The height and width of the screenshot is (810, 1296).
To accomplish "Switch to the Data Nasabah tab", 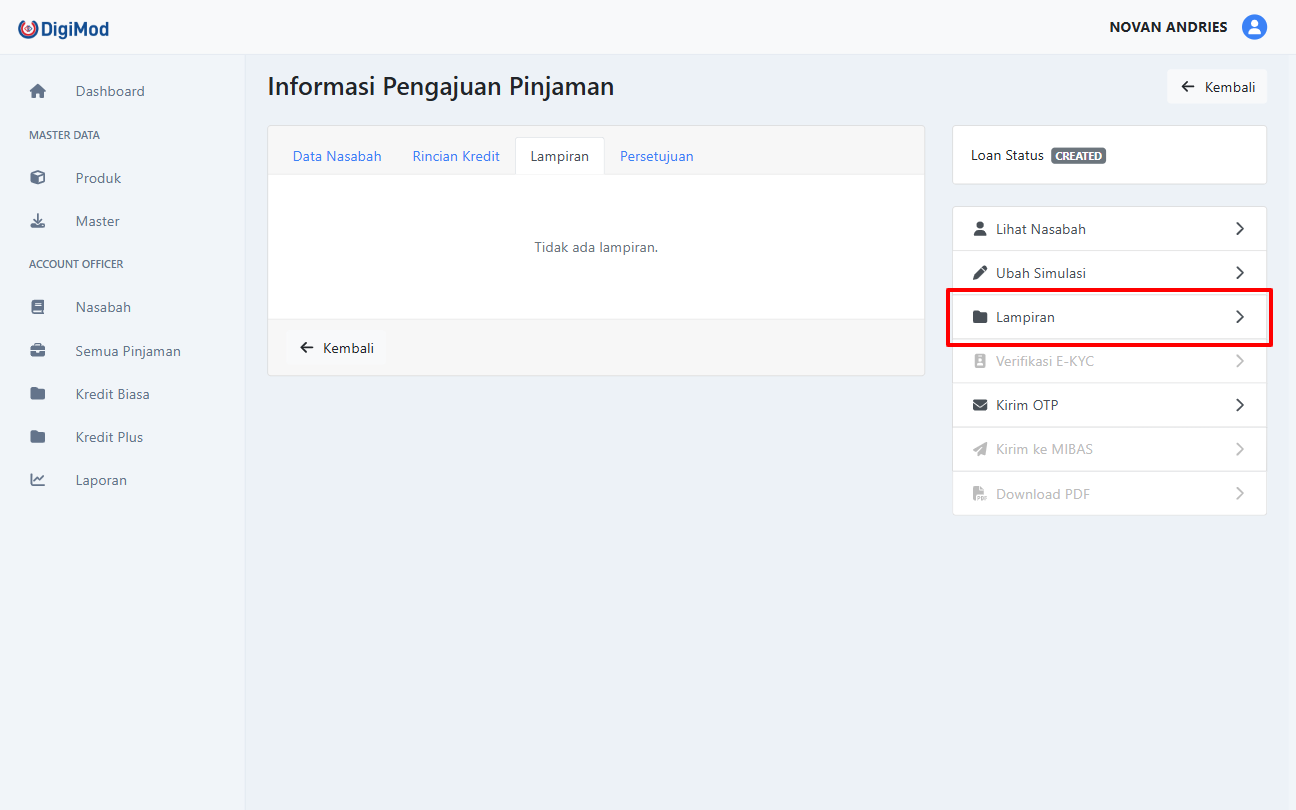I will [x=337, y=156].
